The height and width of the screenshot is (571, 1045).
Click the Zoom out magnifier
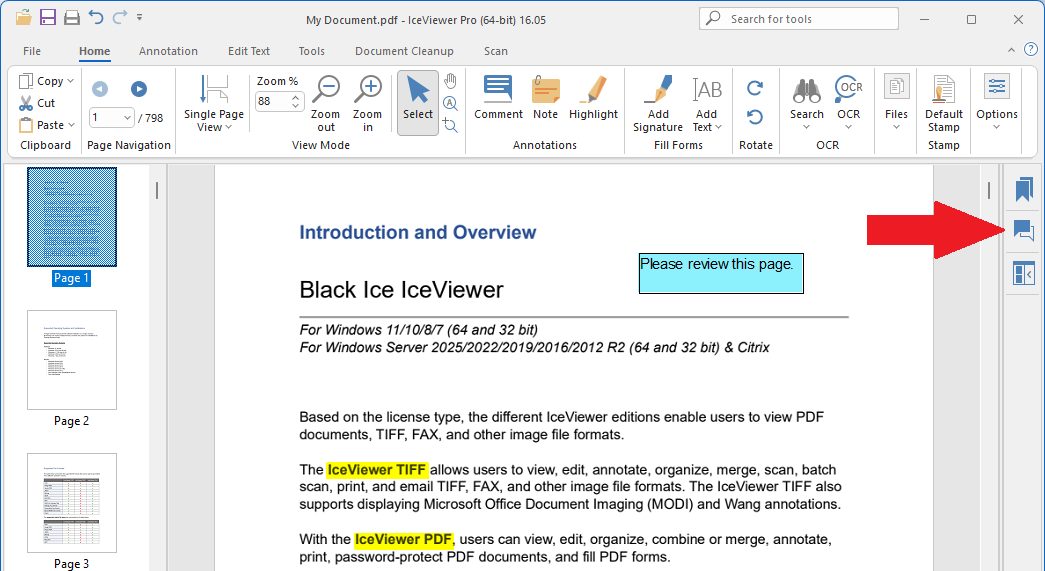coord(325,103)
